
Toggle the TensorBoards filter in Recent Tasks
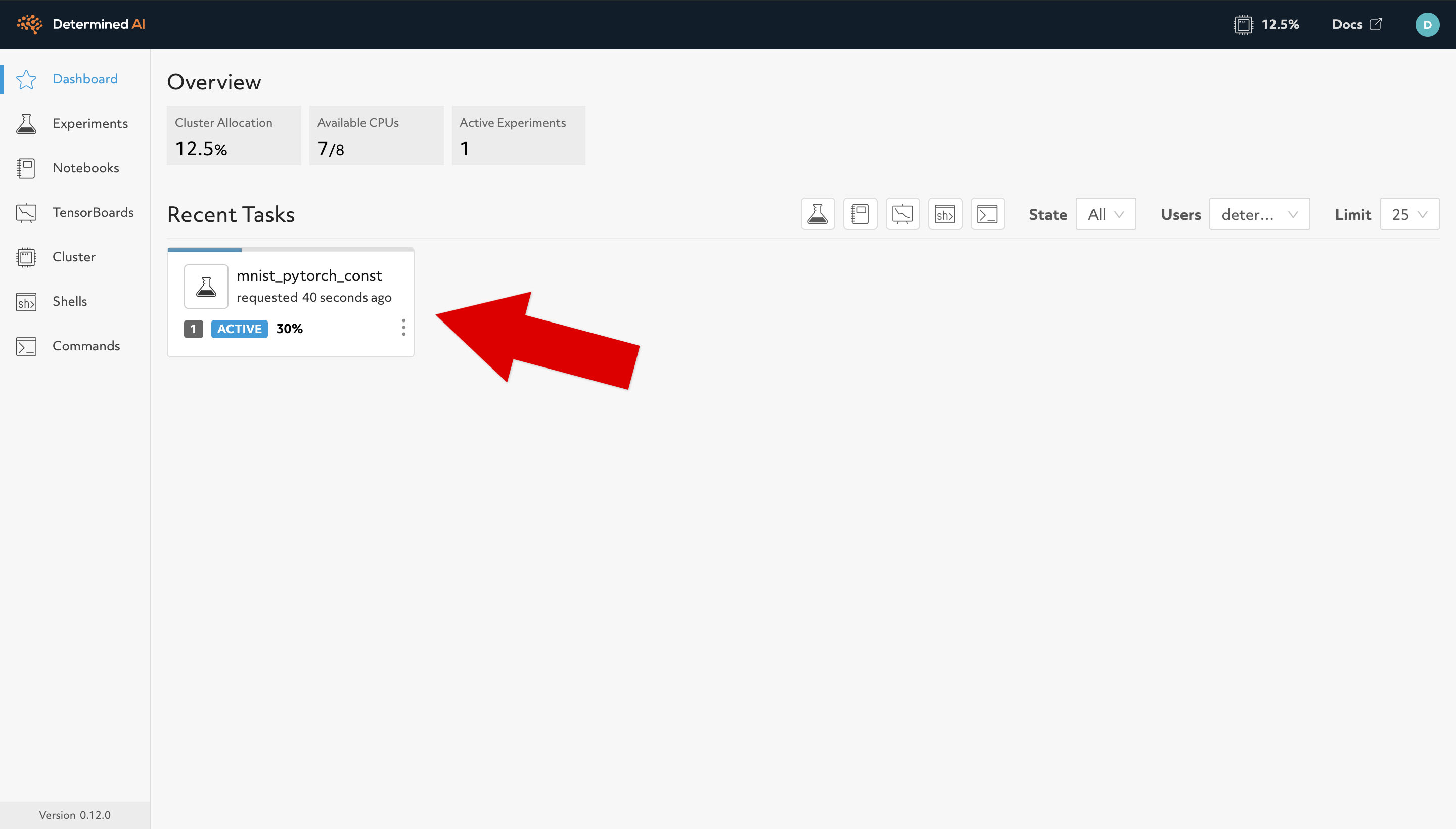(902, 214)
